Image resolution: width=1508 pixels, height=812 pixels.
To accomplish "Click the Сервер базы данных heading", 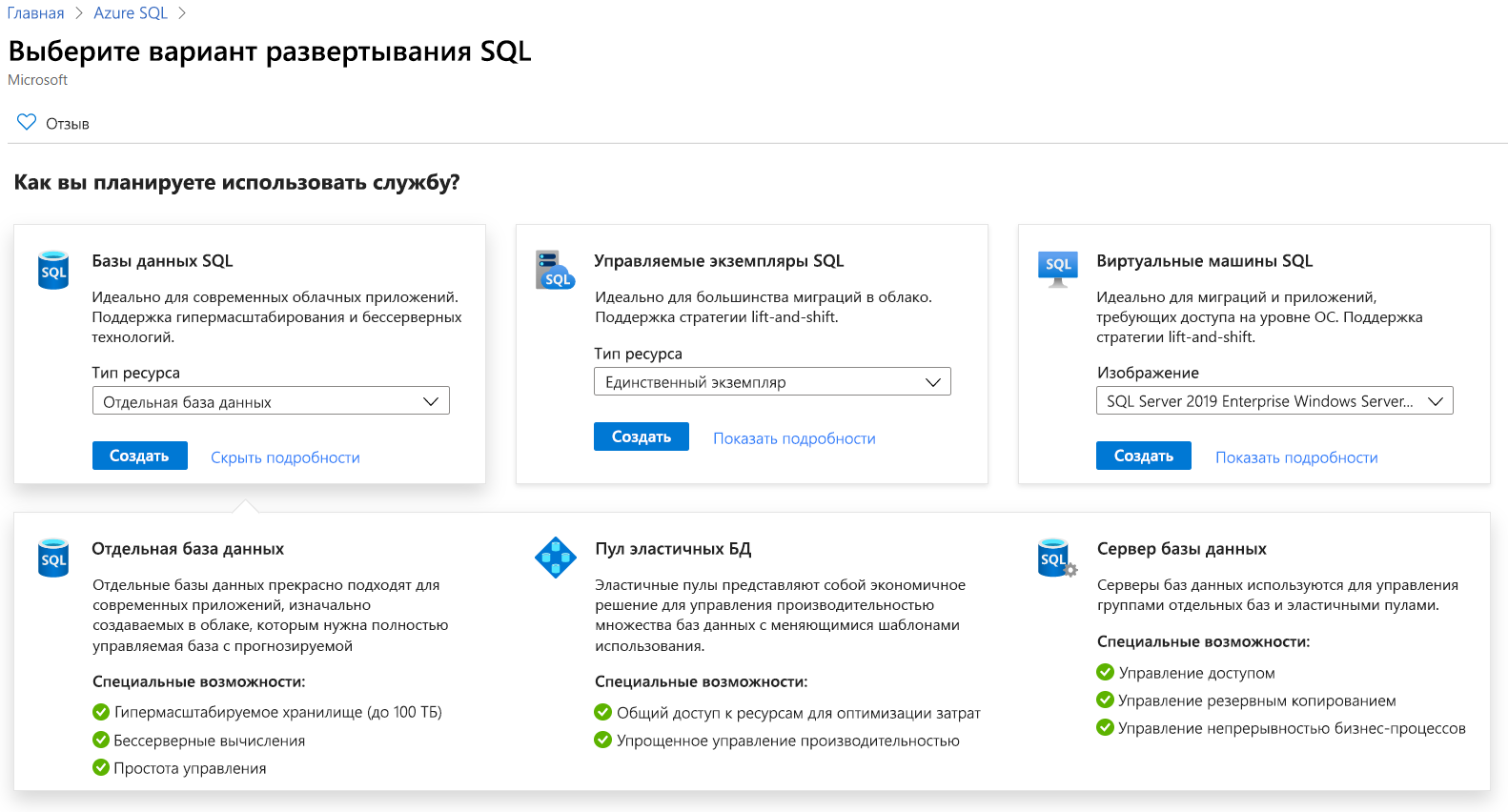I will [x=1182, y=549].
